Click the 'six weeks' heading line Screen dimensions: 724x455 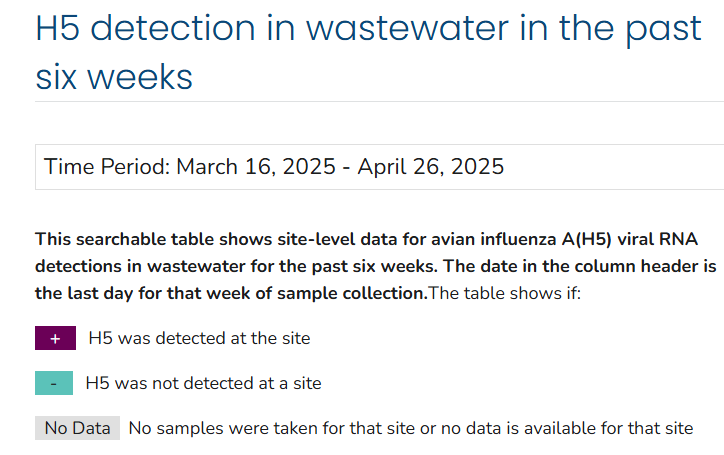(114, 77)
